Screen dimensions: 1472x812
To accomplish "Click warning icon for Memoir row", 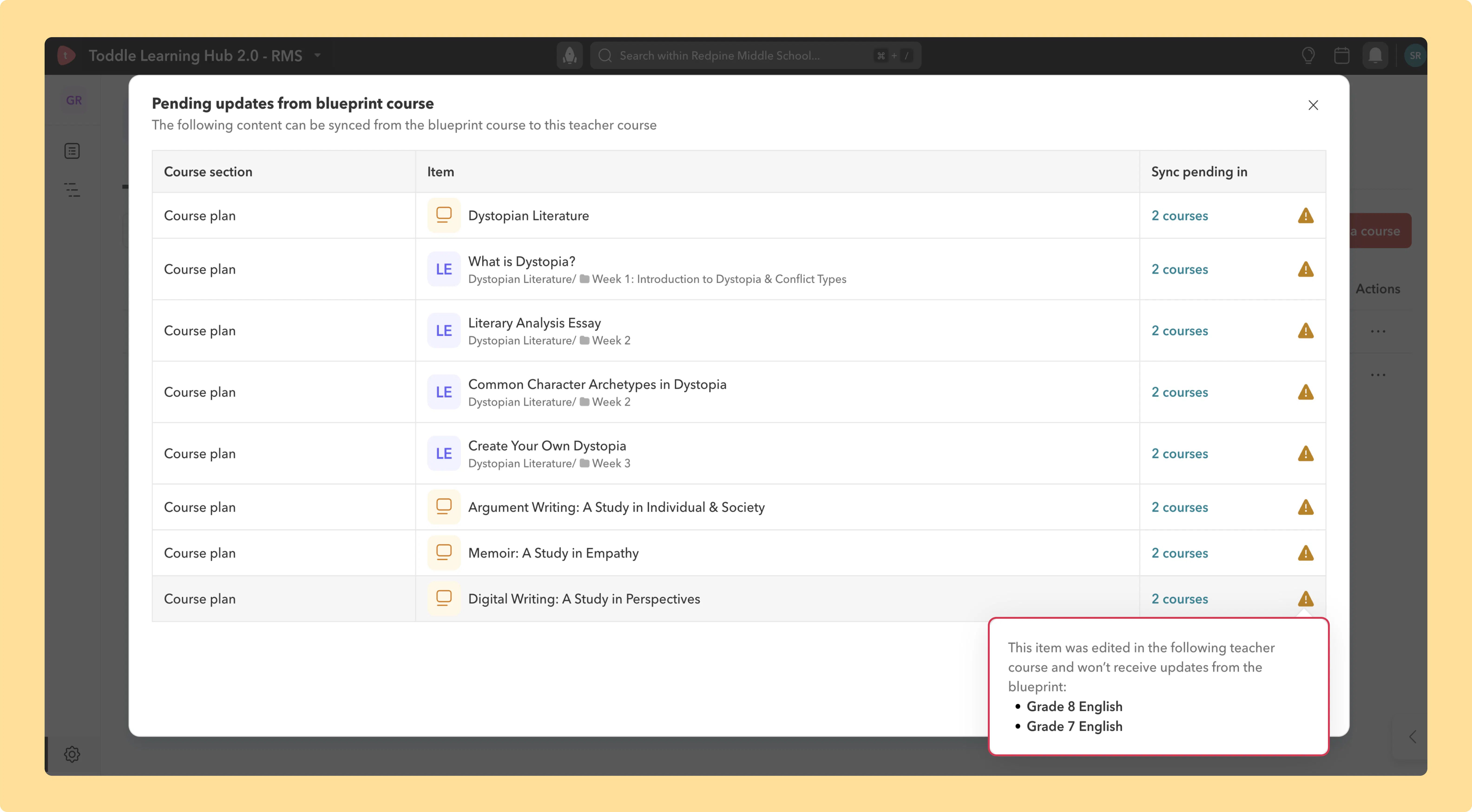I will [1306, 553].
